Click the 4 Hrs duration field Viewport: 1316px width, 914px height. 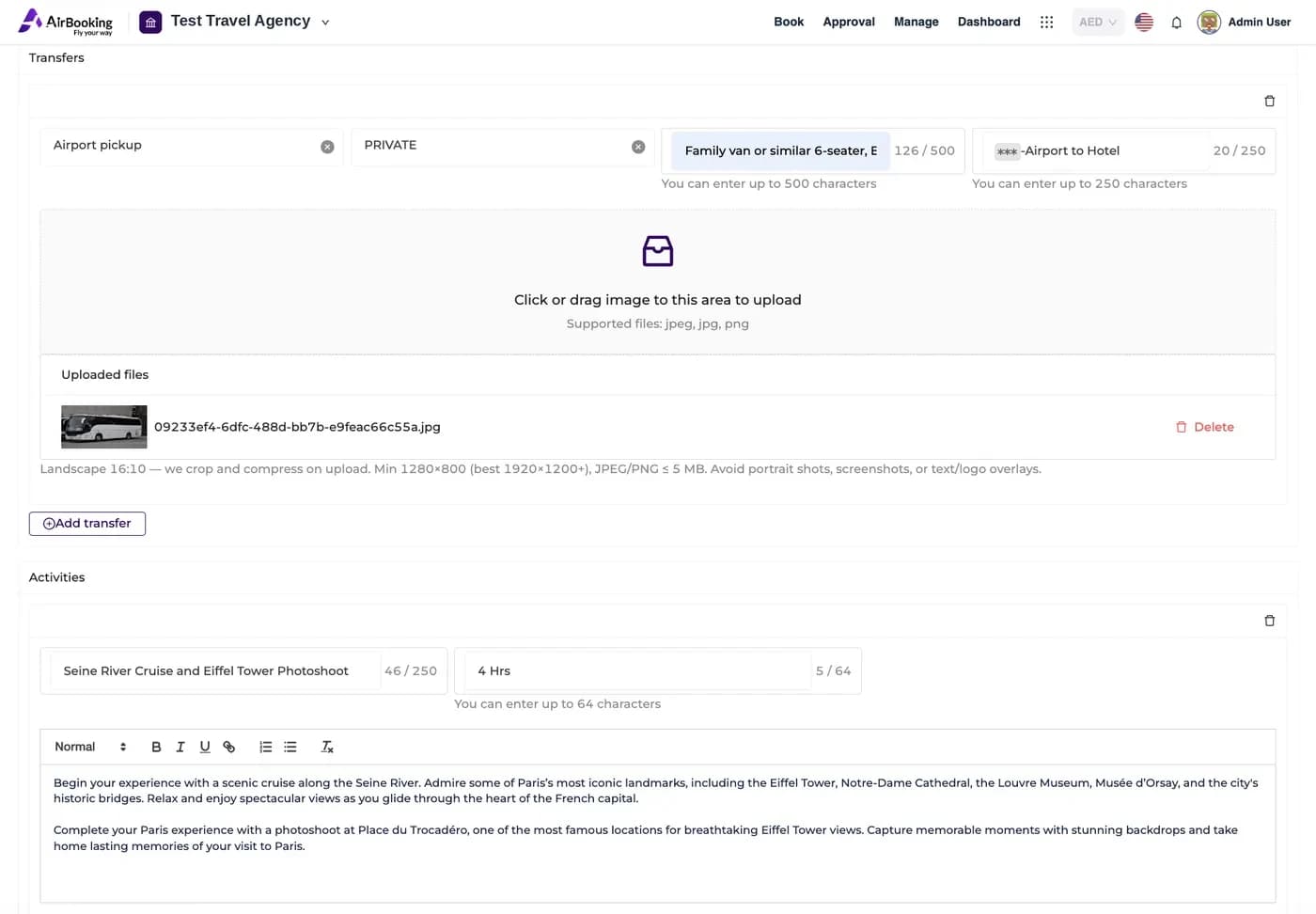click(637, 670)
